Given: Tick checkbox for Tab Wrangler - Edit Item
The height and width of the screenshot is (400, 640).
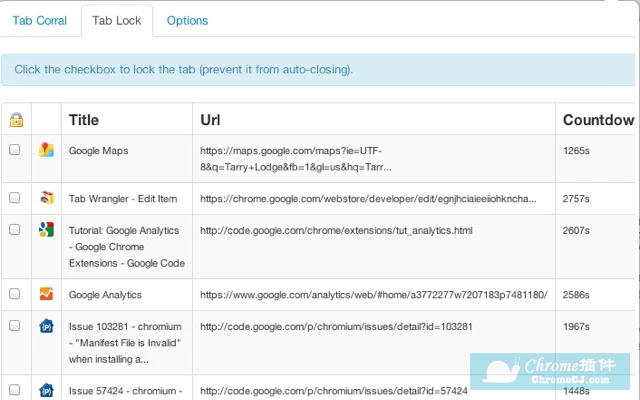Looking at the screenshot, I should point(15,198).
